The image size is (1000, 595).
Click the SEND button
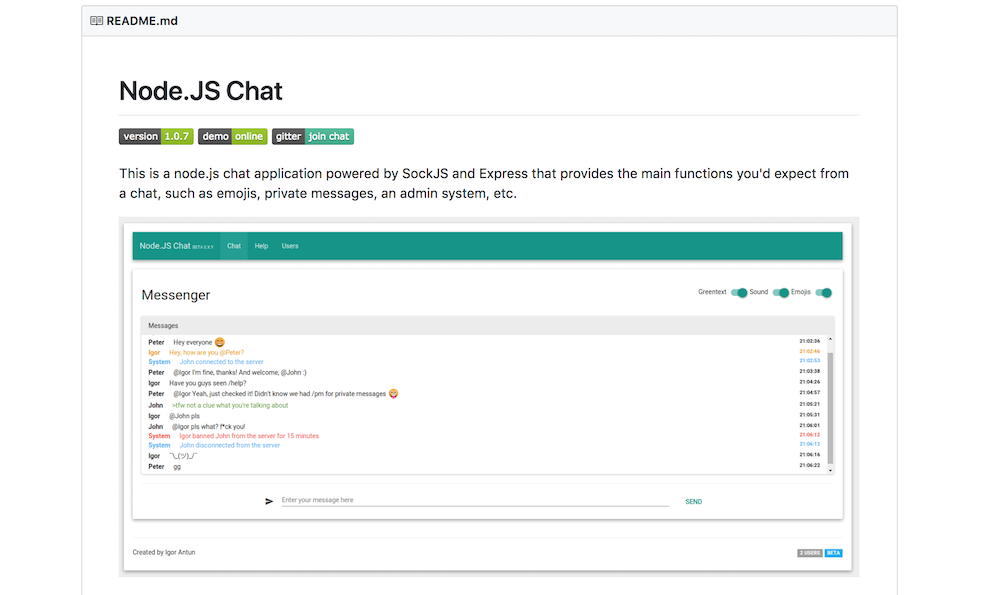[x=694, y=502]
